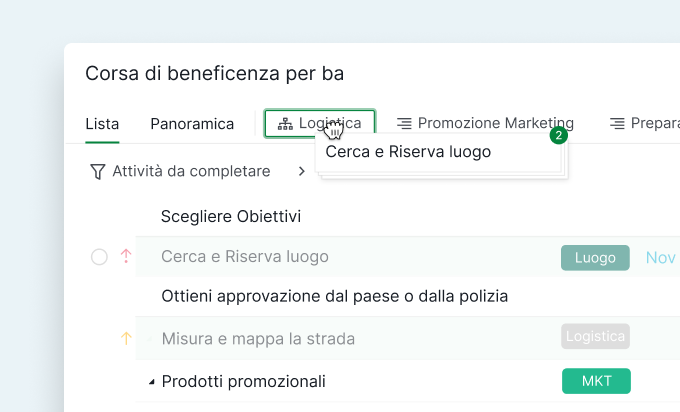Expand the chevron after Attività da completare
The image size is (680, 412).
coord(302,172)
